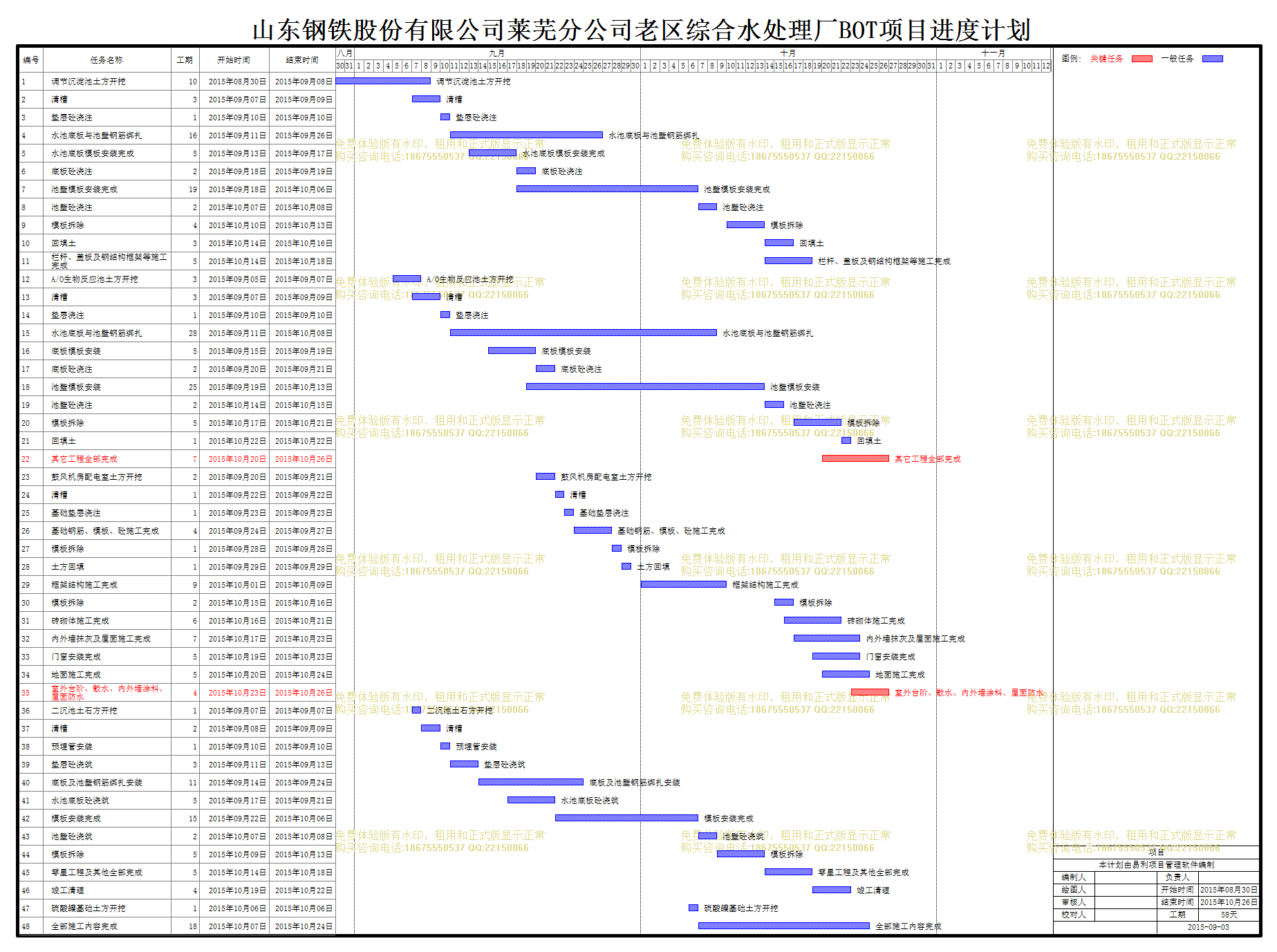Select the 池壁模板安装完成 Gantt bar
The image size is (1277, 952).
coord(607,189)
